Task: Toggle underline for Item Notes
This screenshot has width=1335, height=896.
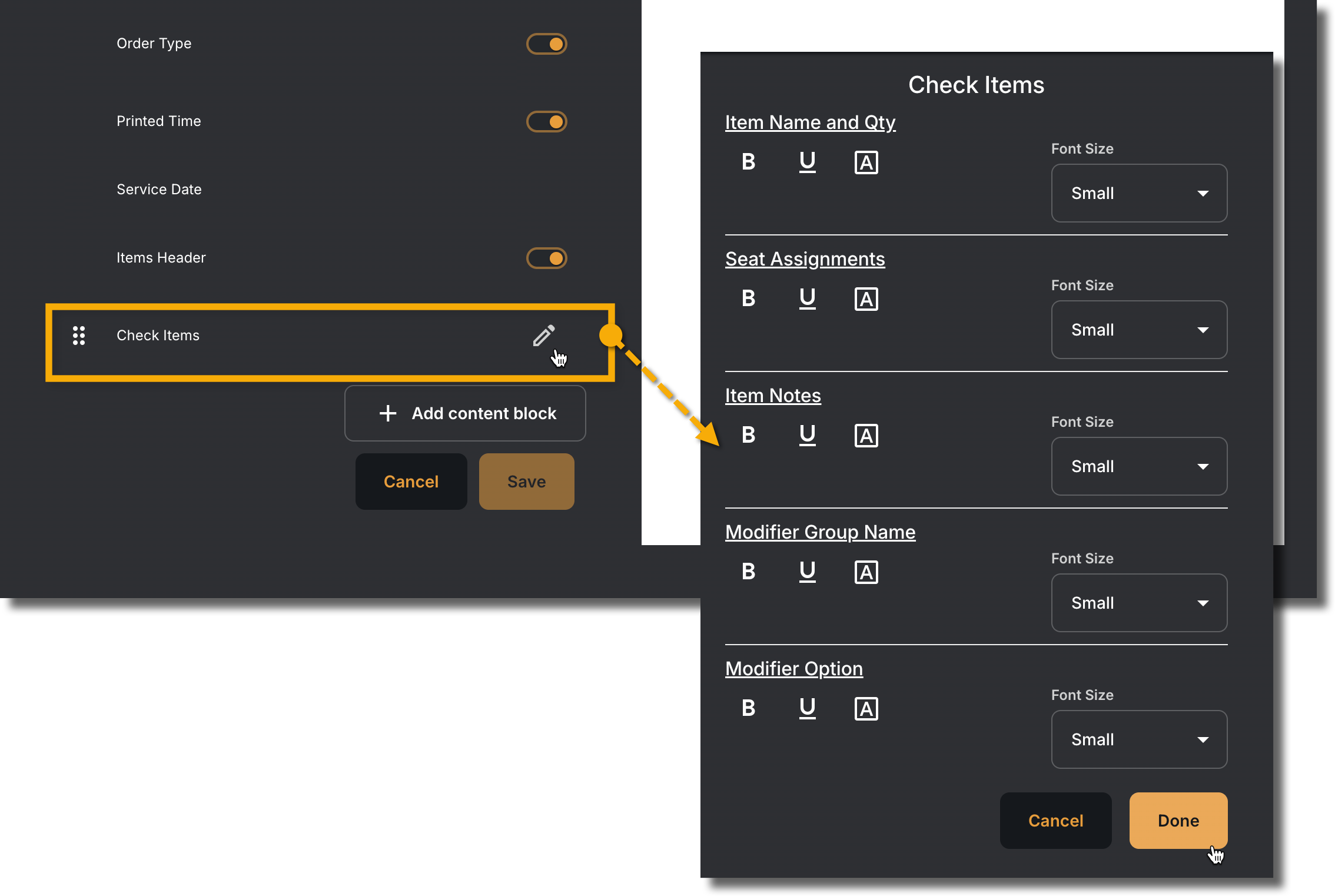Action: [807, 435]
